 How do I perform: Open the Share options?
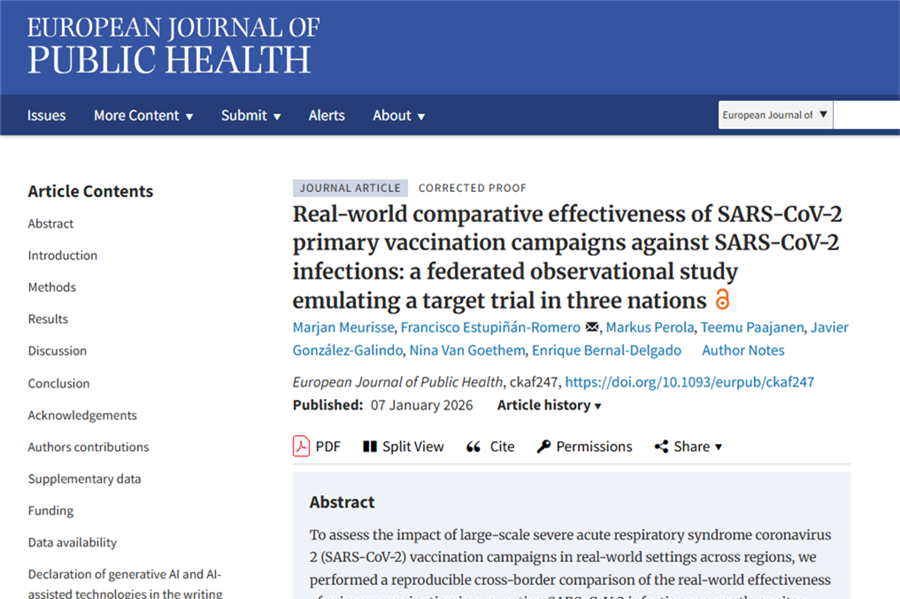pyautogui.click(x=688, y=446)
